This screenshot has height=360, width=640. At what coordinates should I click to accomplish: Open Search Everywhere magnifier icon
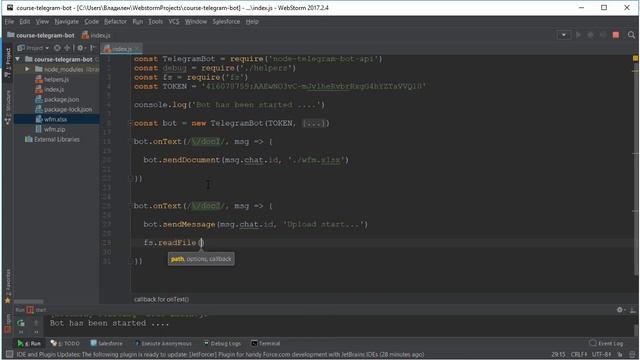click(631, 35)
